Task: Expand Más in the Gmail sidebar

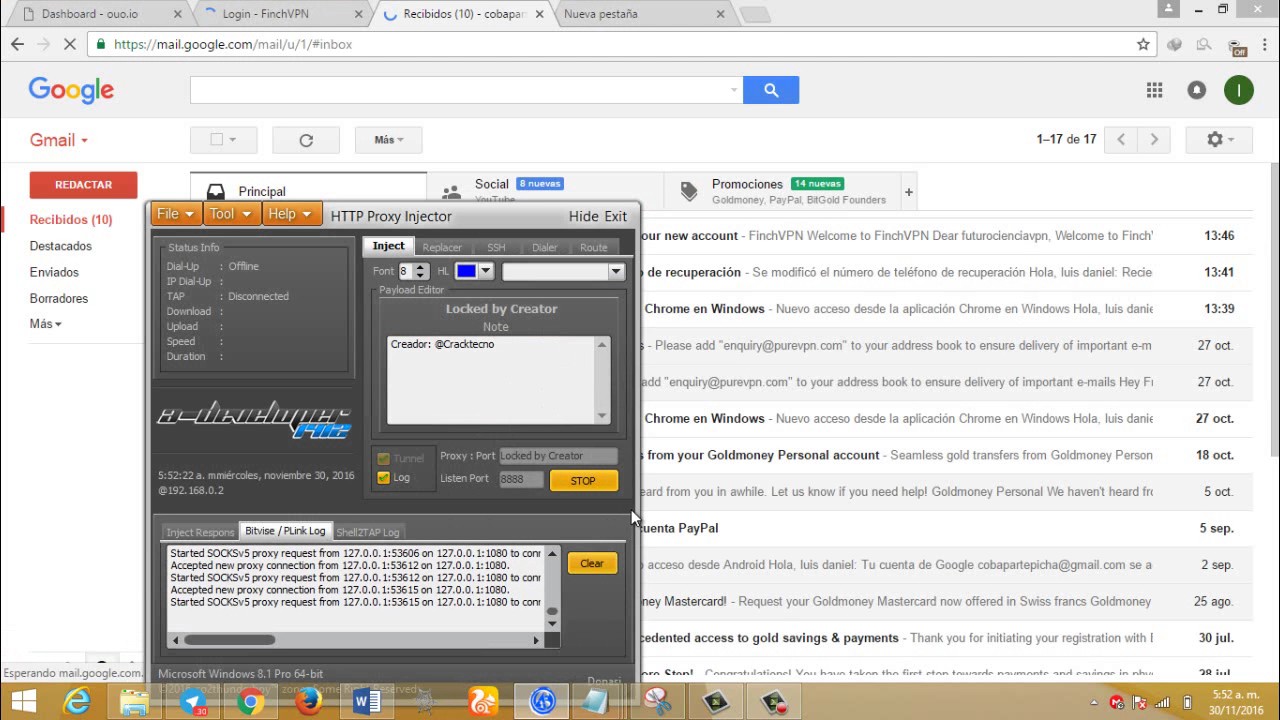Action: (x=45, y=324)
